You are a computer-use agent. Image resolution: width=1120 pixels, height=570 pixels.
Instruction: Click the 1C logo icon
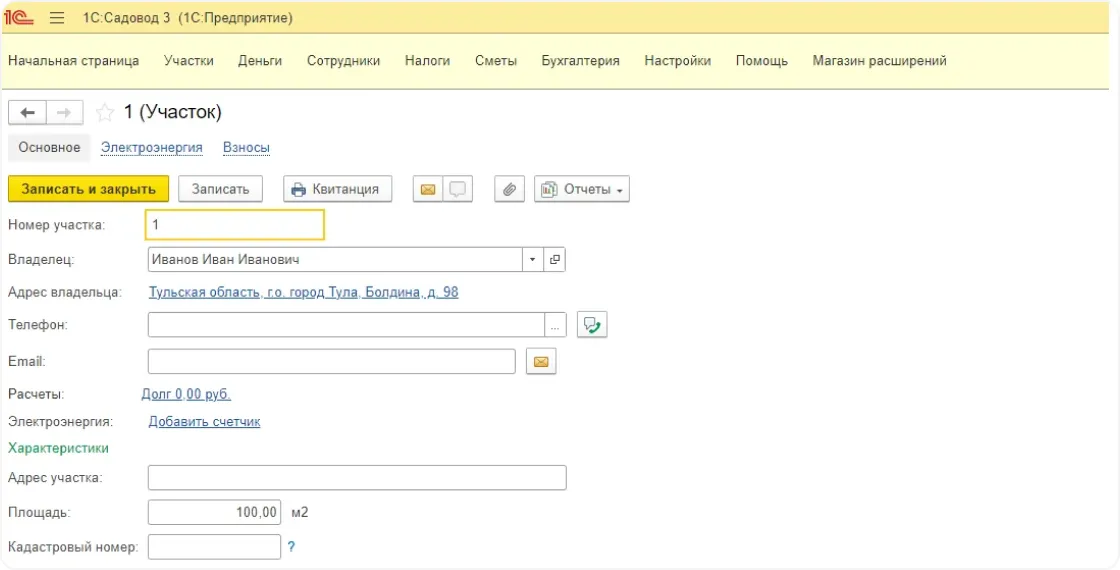[19, 18]
